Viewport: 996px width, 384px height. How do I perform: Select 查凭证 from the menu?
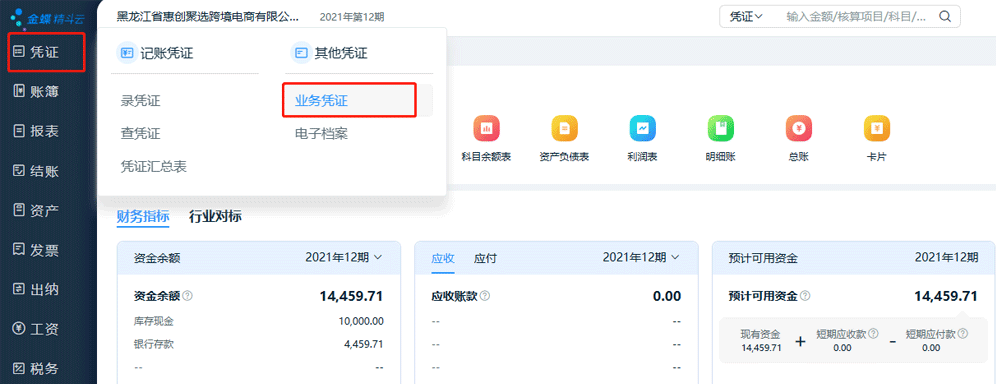tap(140, 134)
